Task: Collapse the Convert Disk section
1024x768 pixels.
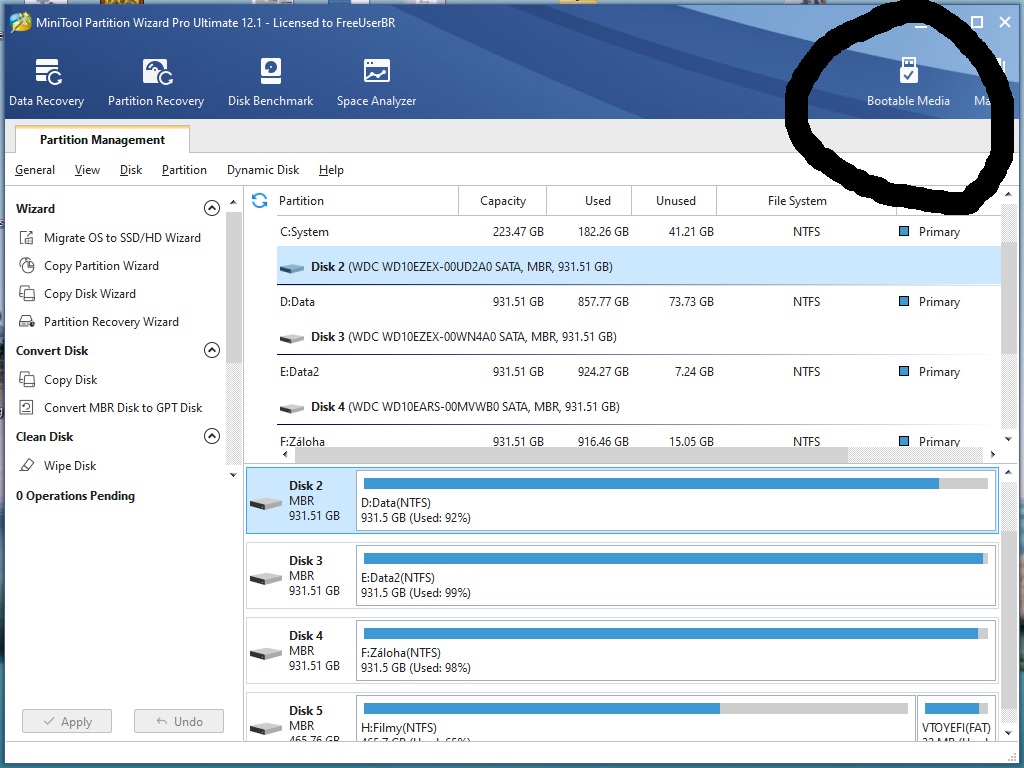Action: [x=211, y=351]
